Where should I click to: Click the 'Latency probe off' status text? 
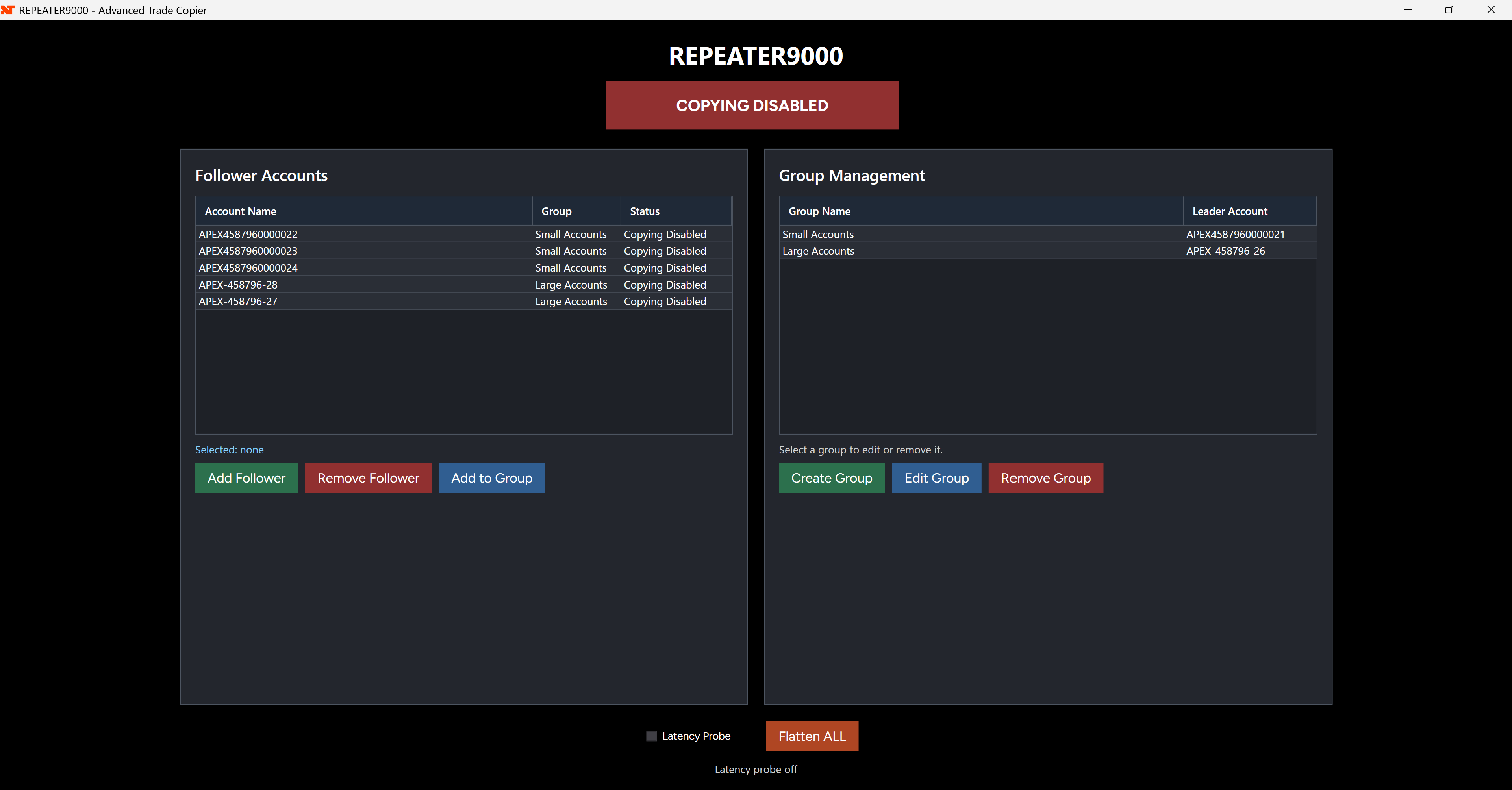pyautogui.click(x=756, y=770)
